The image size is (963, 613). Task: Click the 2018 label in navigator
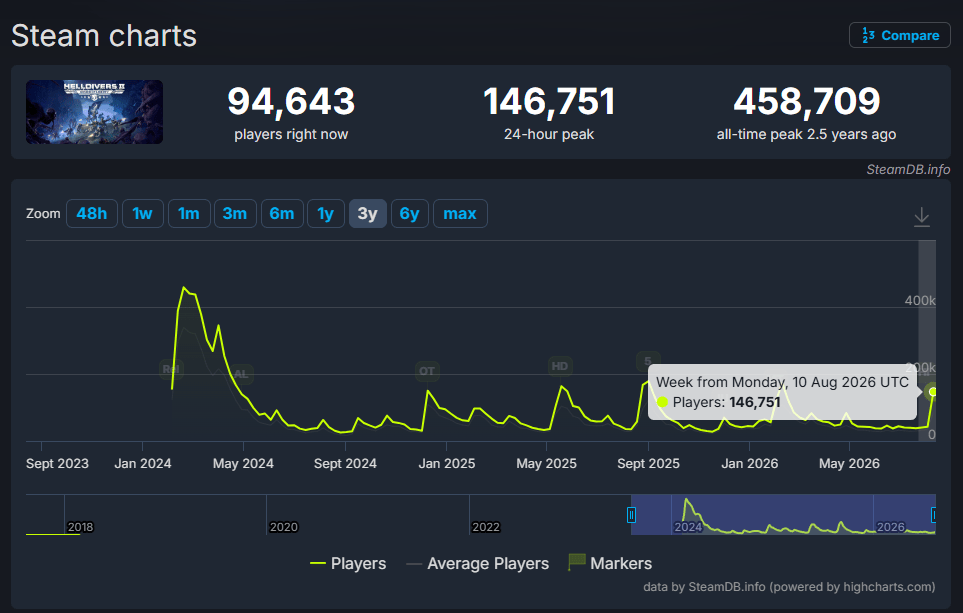click(x=80, y=527)
